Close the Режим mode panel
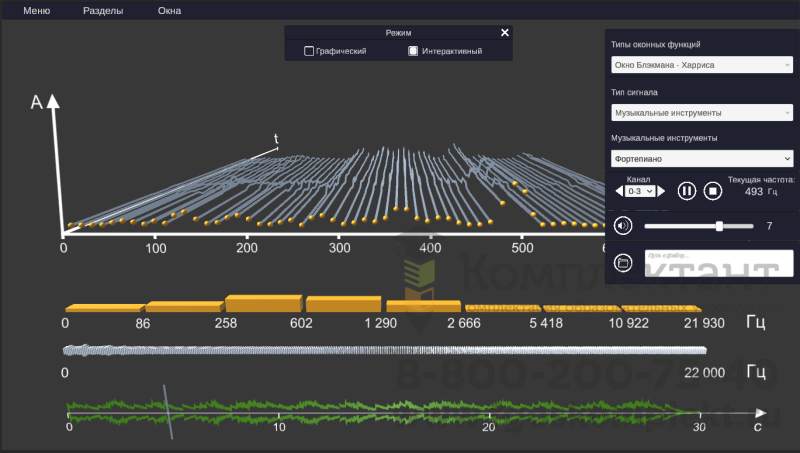The image size is (800, 453). [x=505, y=32]
